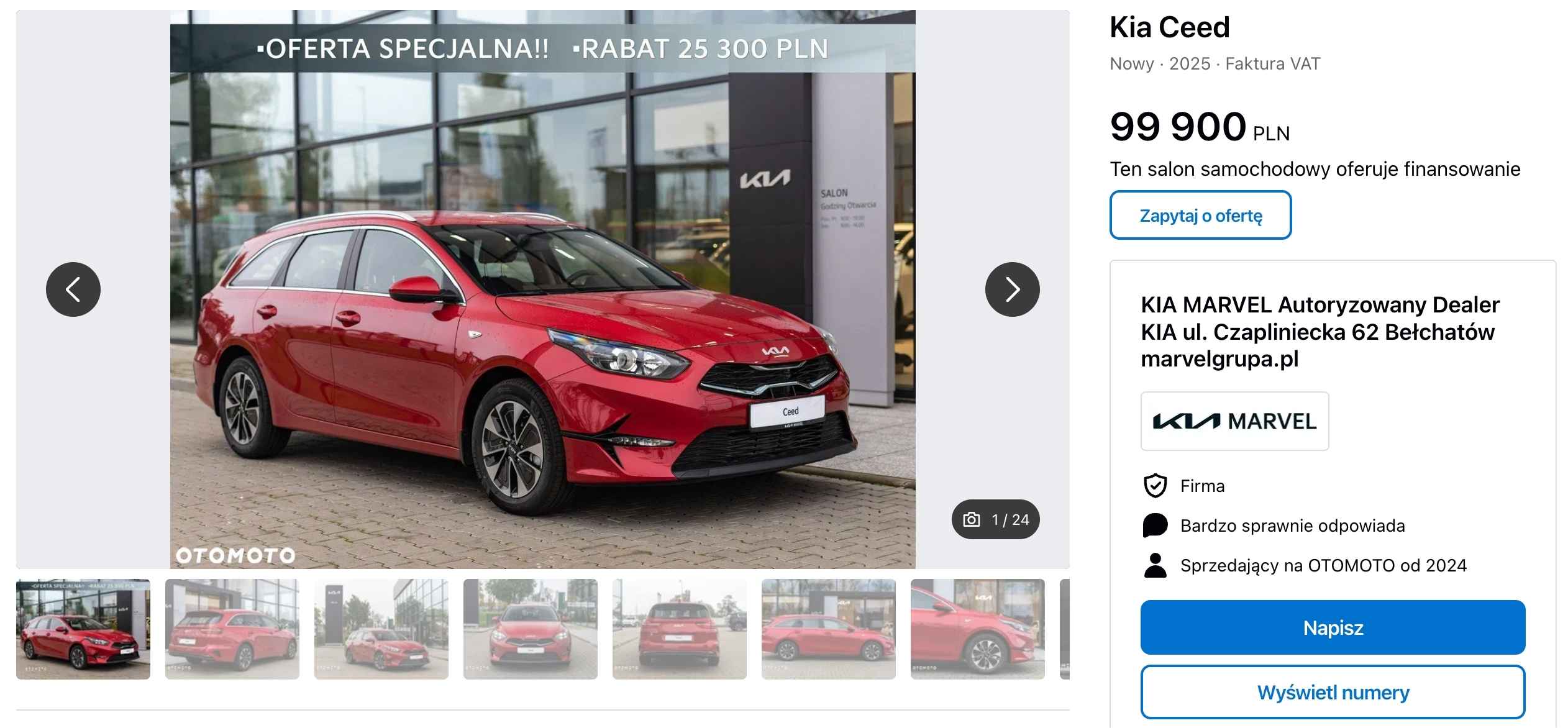Image resolution: width=1568 pixels, height=728 pixels.
Task: Go to the previous gallery photo
Action: click(73, 289)
